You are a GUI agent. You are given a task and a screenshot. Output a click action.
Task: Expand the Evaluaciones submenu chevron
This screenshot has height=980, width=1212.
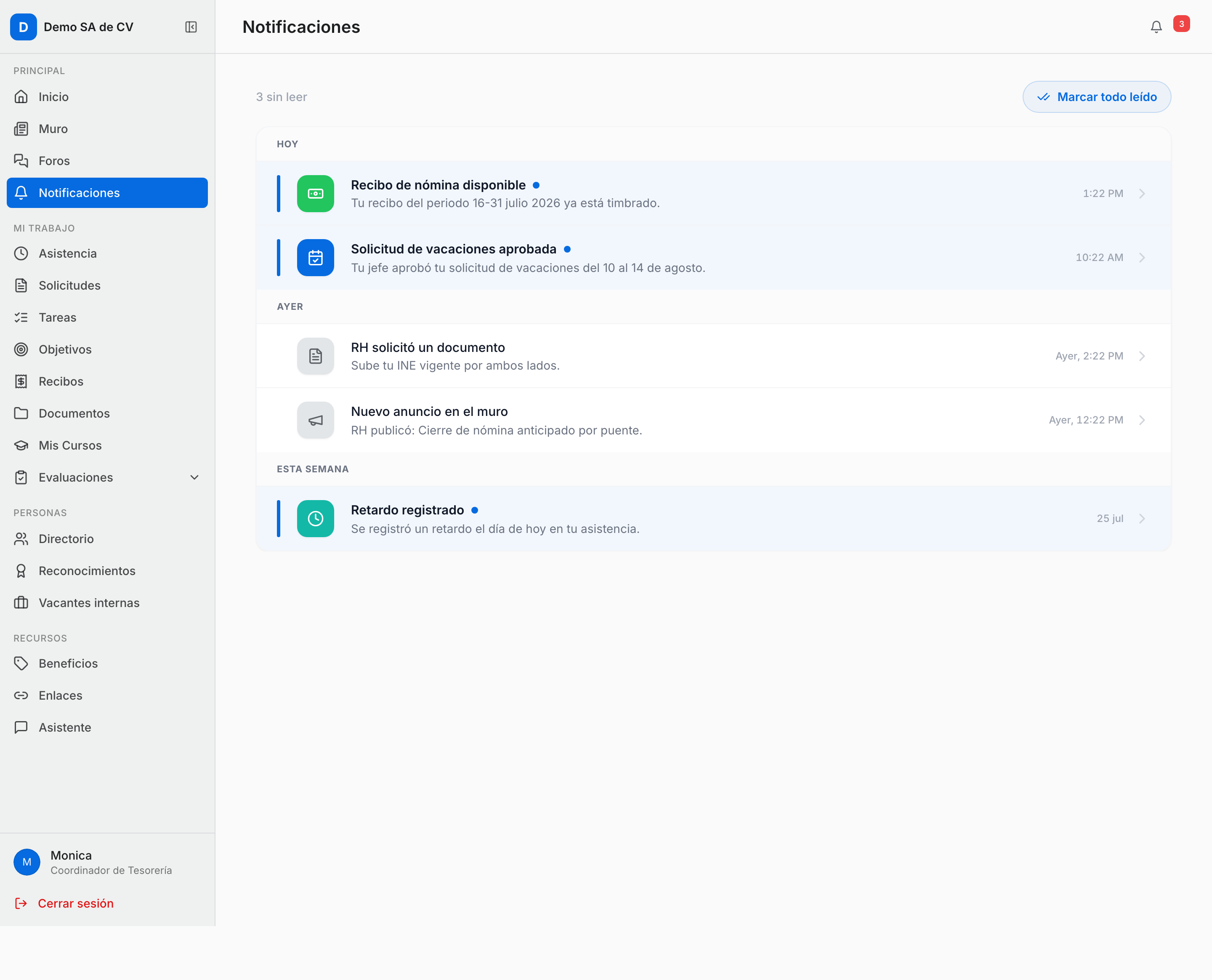tap(195, 477)
